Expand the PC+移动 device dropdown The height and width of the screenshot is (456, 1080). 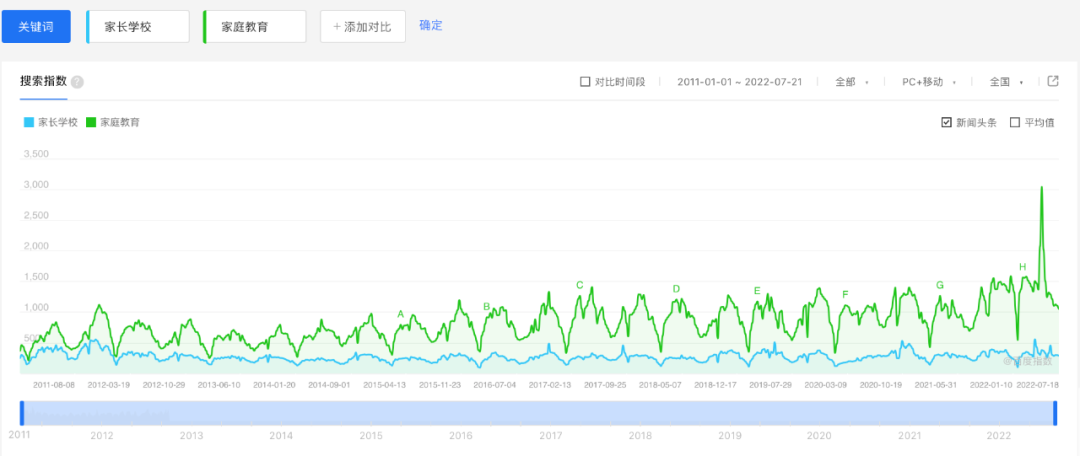tap(929, 82)
